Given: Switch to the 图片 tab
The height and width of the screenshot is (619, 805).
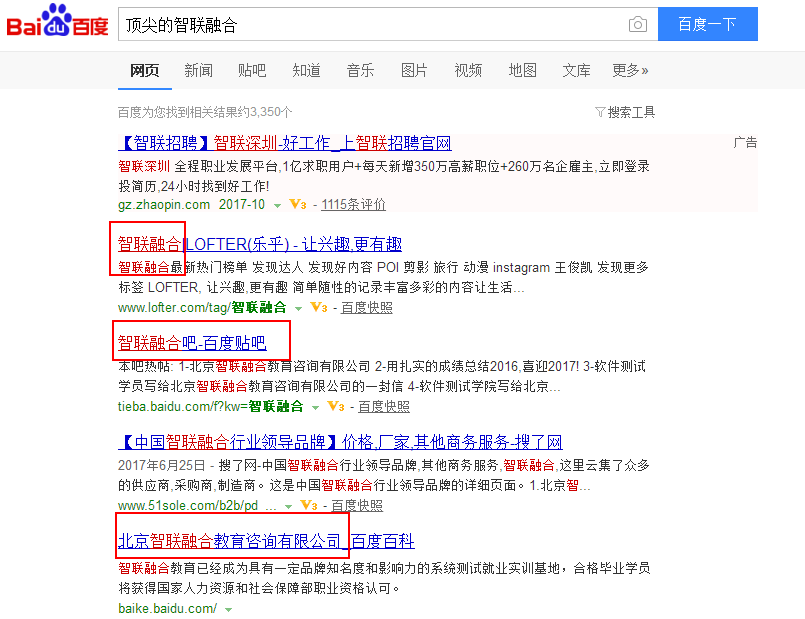Looking at the screenshot, I should click(414, 70).
